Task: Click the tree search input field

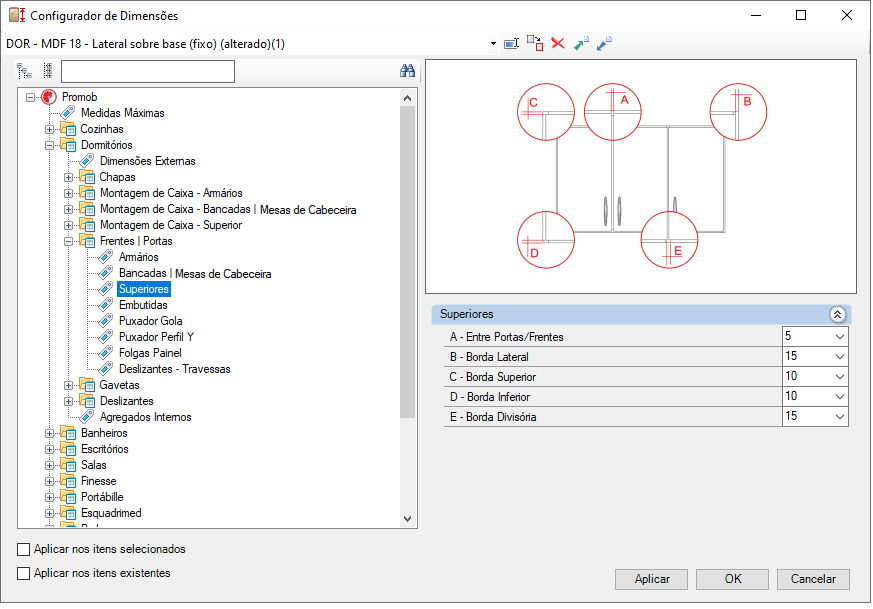Action: click(148, 71)
